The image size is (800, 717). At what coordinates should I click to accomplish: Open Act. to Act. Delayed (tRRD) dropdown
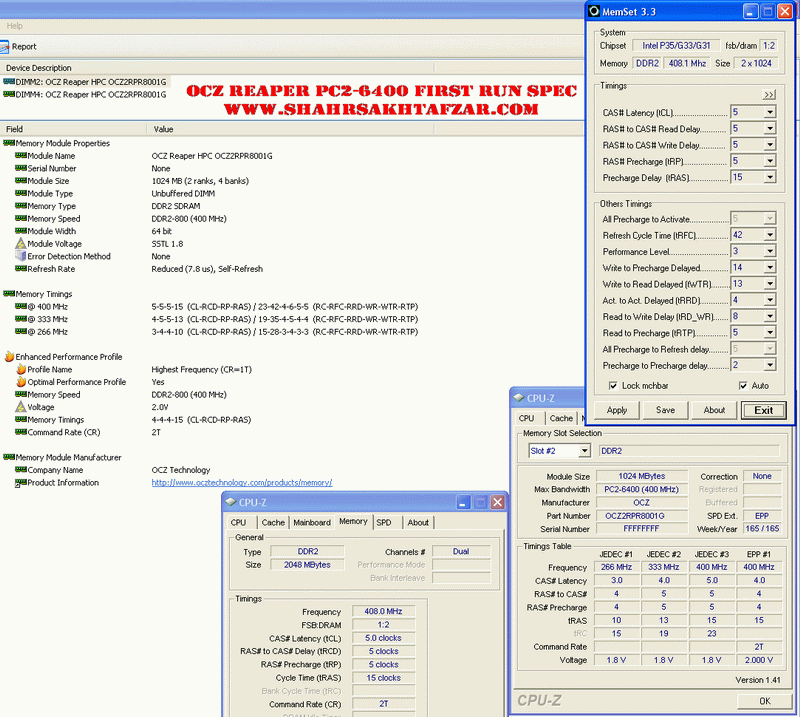[x=770, y=300]
